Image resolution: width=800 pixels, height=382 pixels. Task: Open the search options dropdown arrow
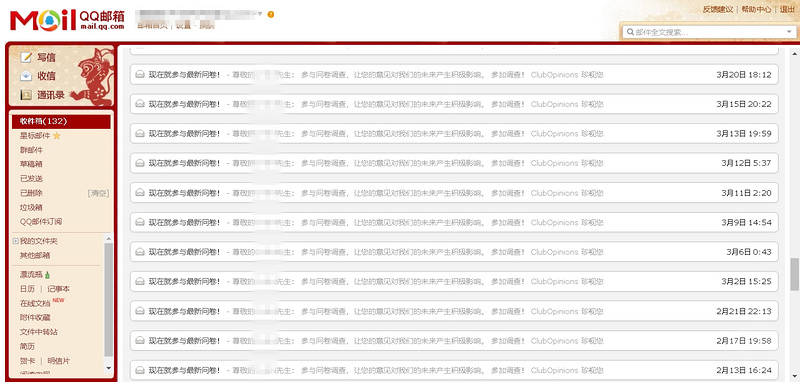789,32
